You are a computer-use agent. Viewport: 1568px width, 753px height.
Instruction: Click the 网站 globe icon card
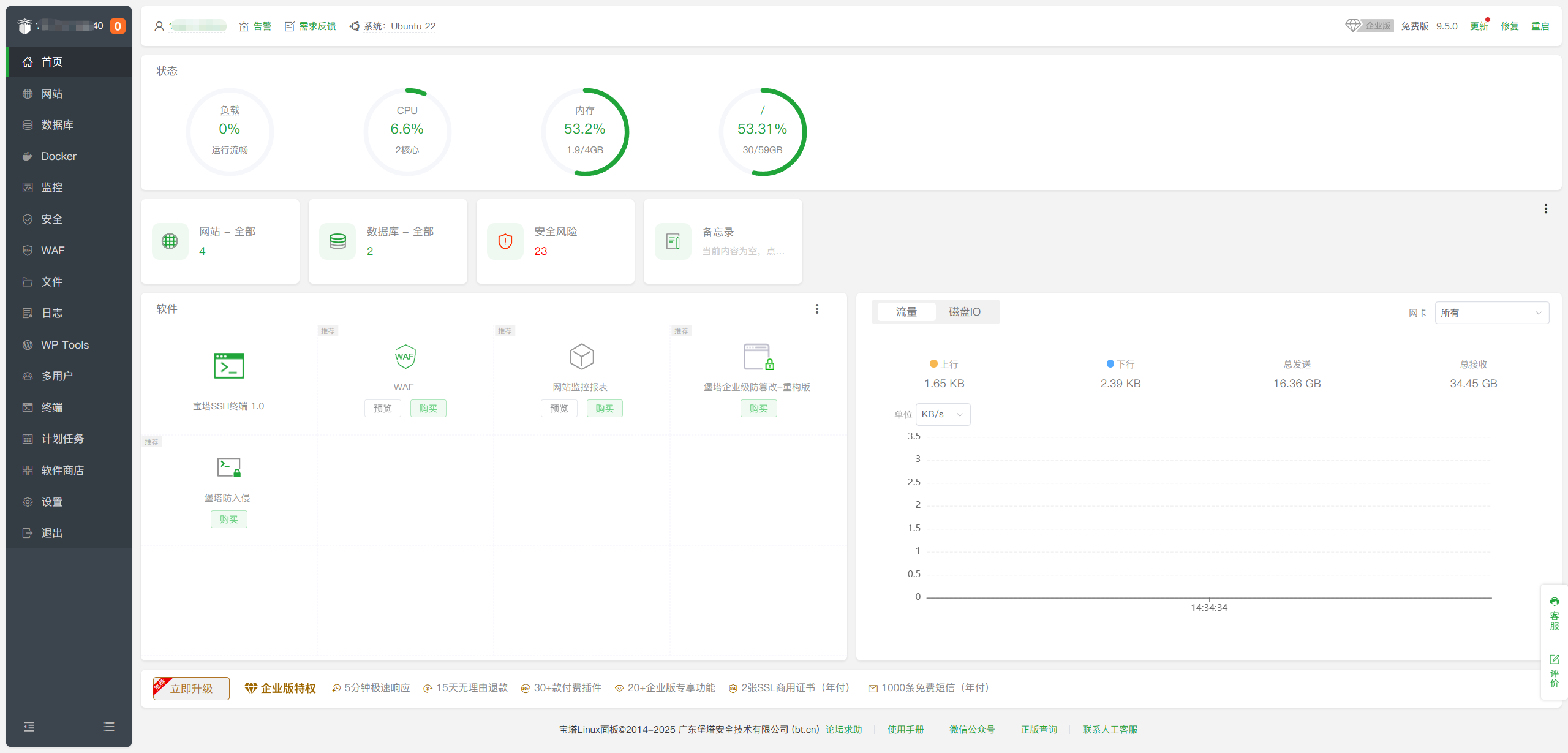tap(170, 241)
